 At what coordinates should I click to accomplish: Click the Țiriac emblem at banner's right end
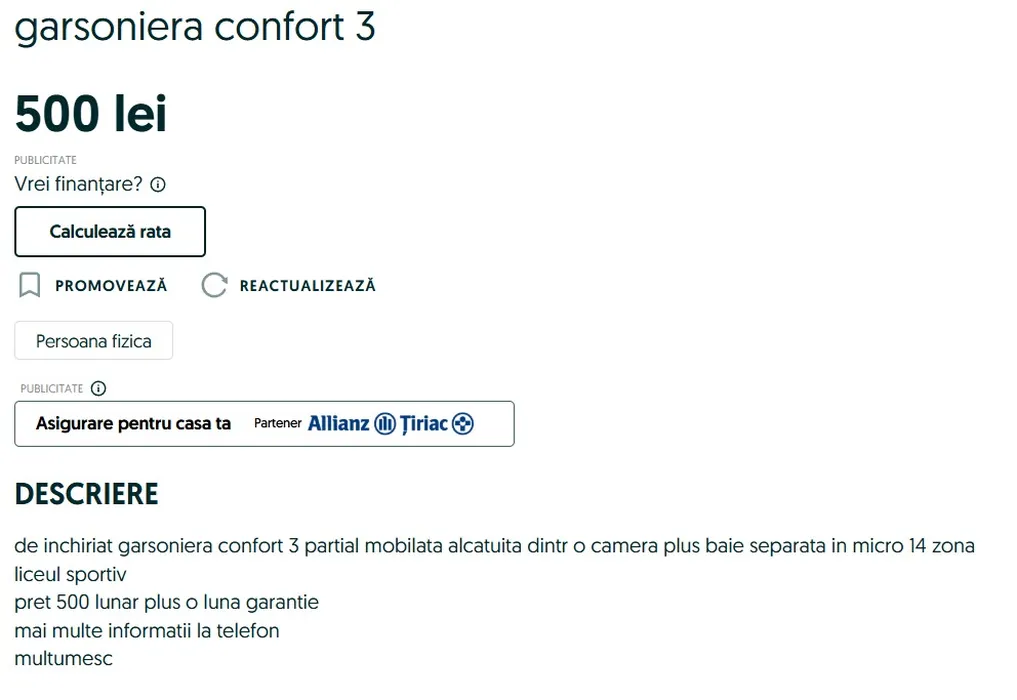[x=463, y=424]
